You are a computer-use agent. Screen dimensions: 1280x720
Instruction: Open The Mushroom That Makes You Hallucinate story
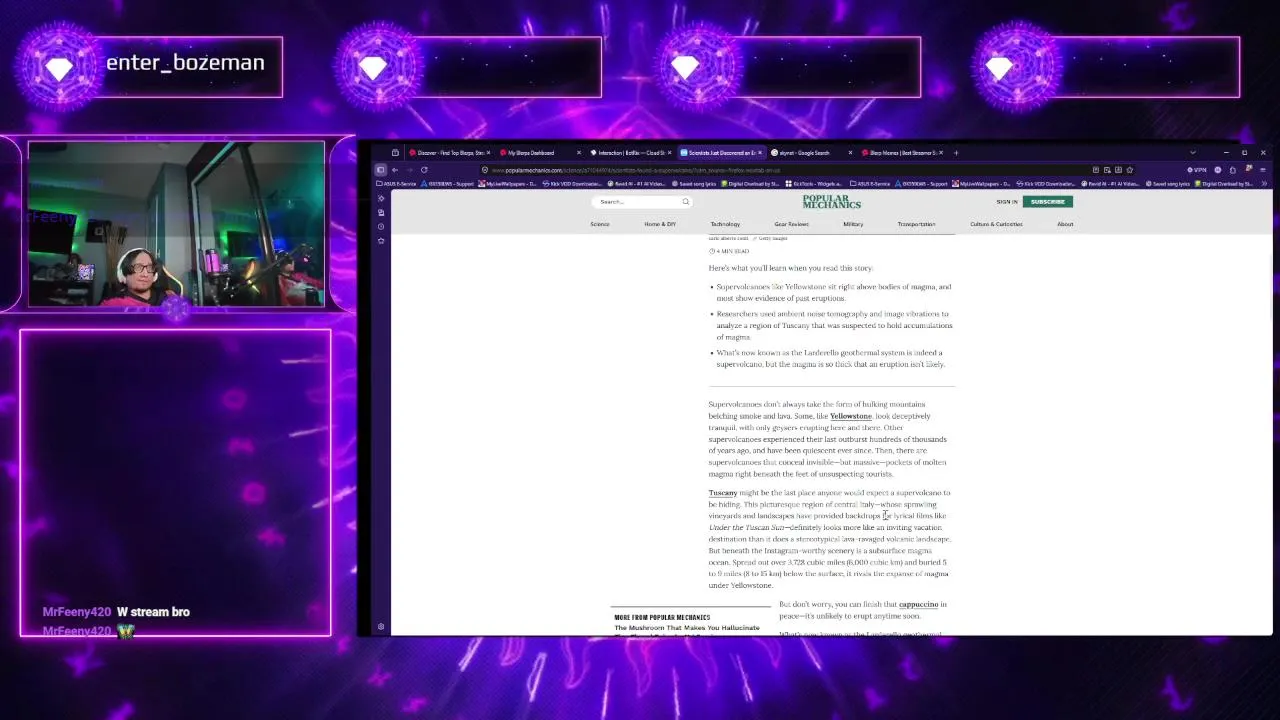coord(687,628)
